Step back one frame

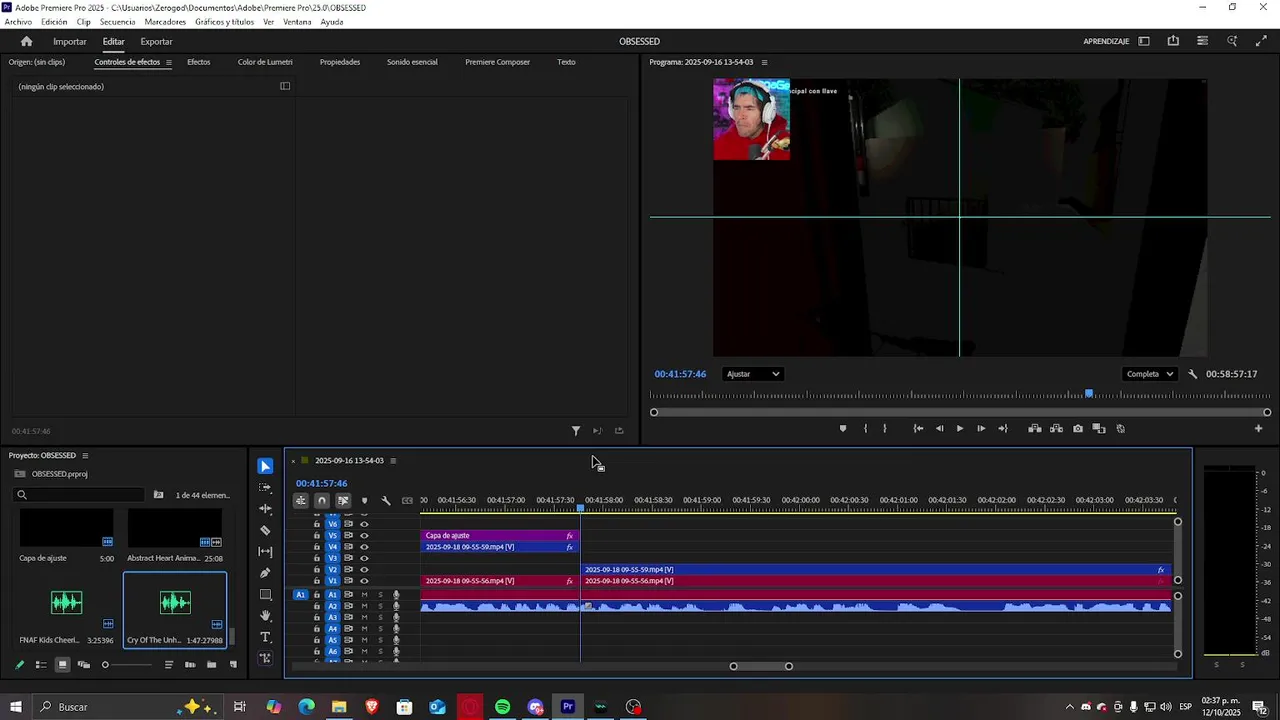coord(939,429)
